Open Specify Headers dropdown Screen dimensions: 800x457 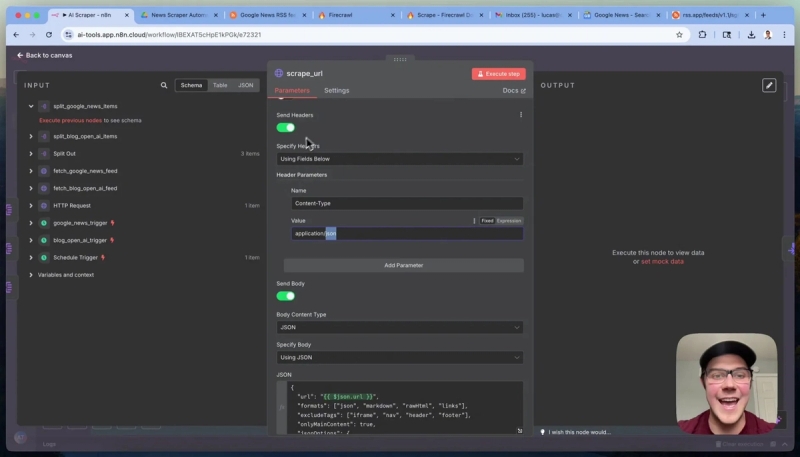pos(400,159)
